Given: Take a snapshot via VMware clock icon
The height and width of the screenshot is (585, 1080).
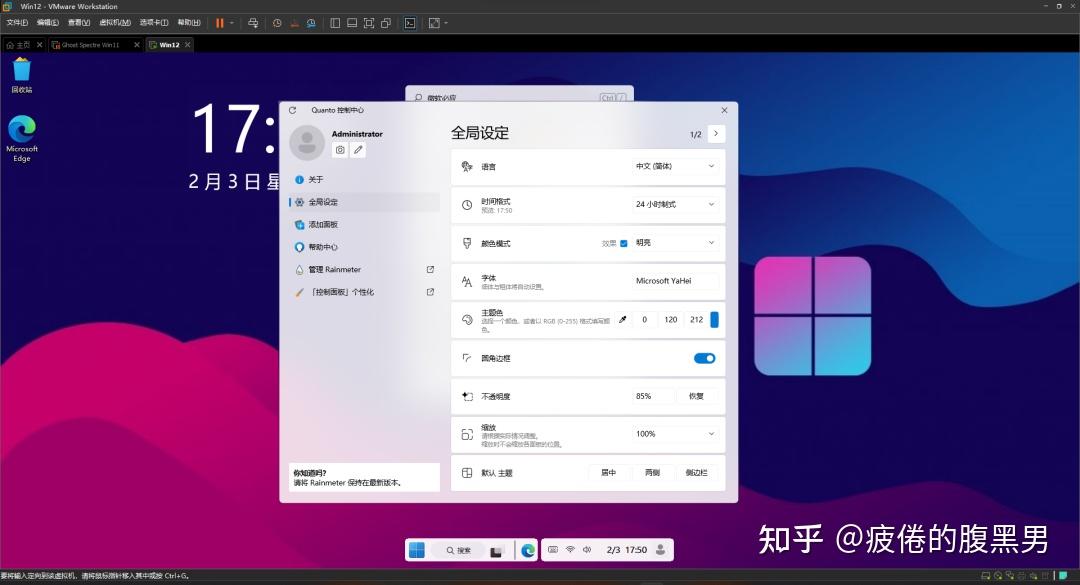Looking at the screenshot, I should pyautogui.click(x=278, y=22).
